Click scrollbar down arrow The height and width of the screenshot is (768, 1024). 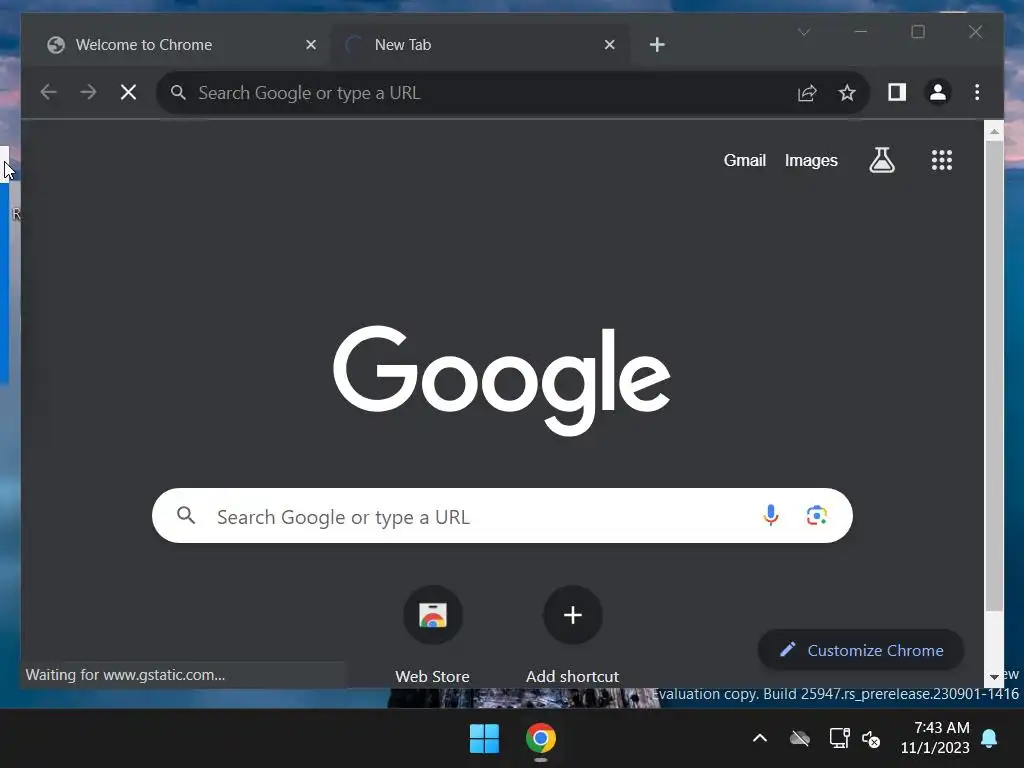point(994,677)
